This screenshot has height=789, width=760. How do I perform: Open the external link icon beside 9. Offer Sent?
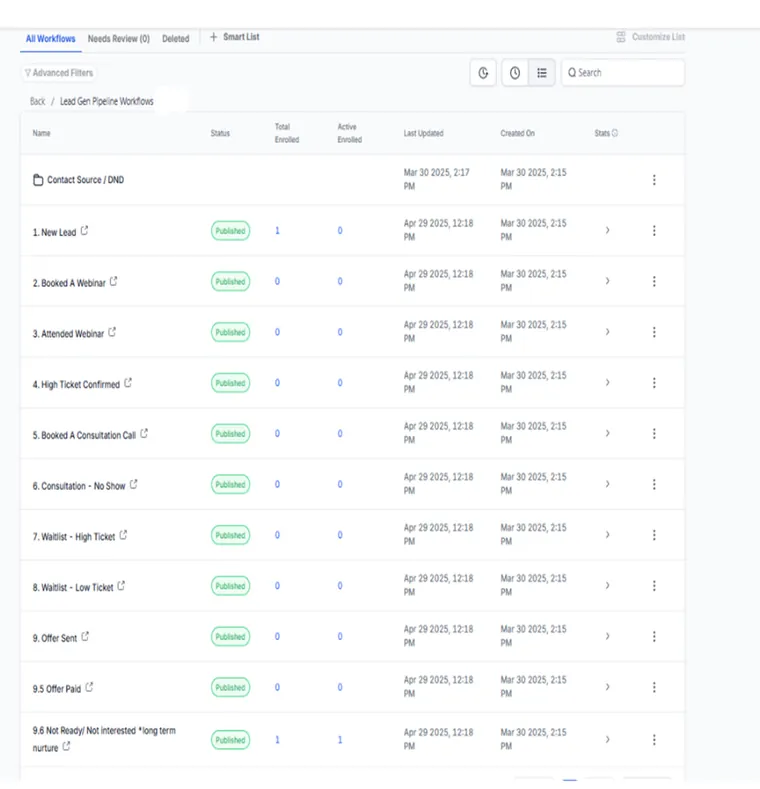86,637
